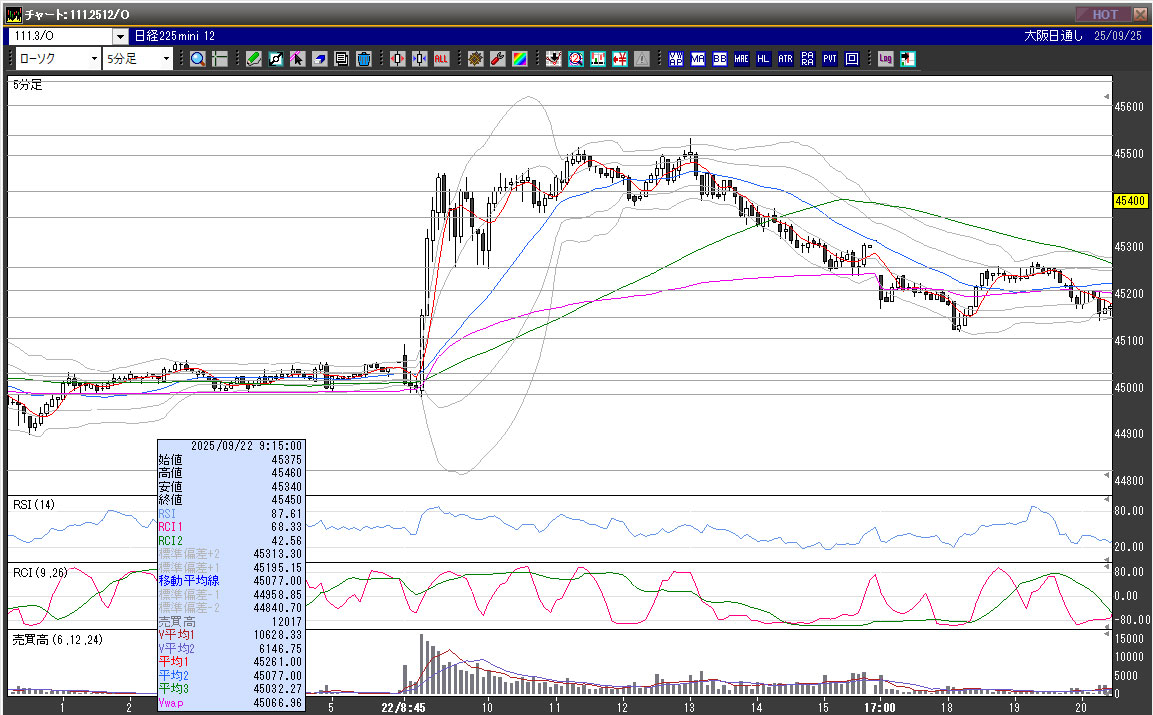Click the crosshair grid icon
Screen dimensions: 1153x715
click(220, 59)
